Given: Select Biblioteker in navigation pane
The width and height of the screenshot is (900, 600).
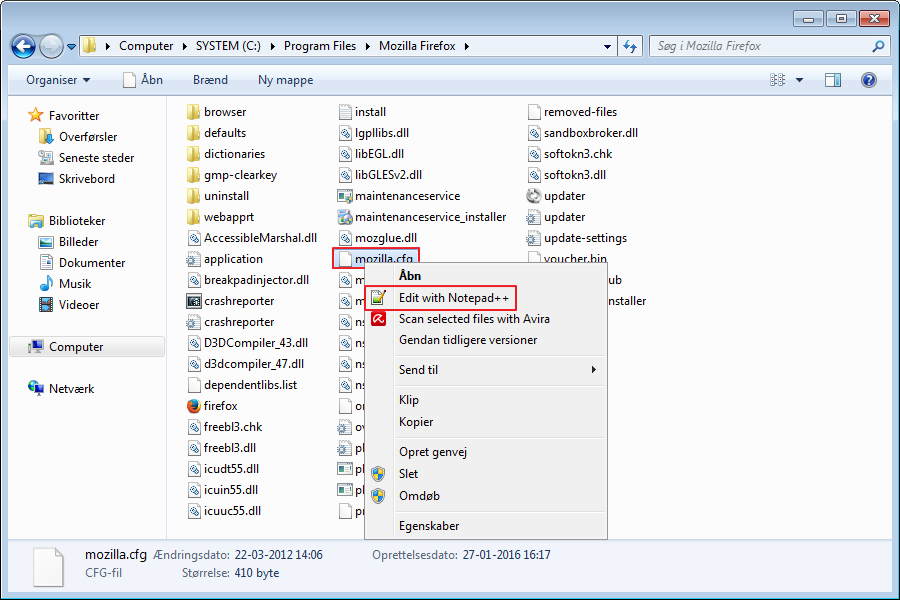Looking at the screenshot, I should coord(67,220).
